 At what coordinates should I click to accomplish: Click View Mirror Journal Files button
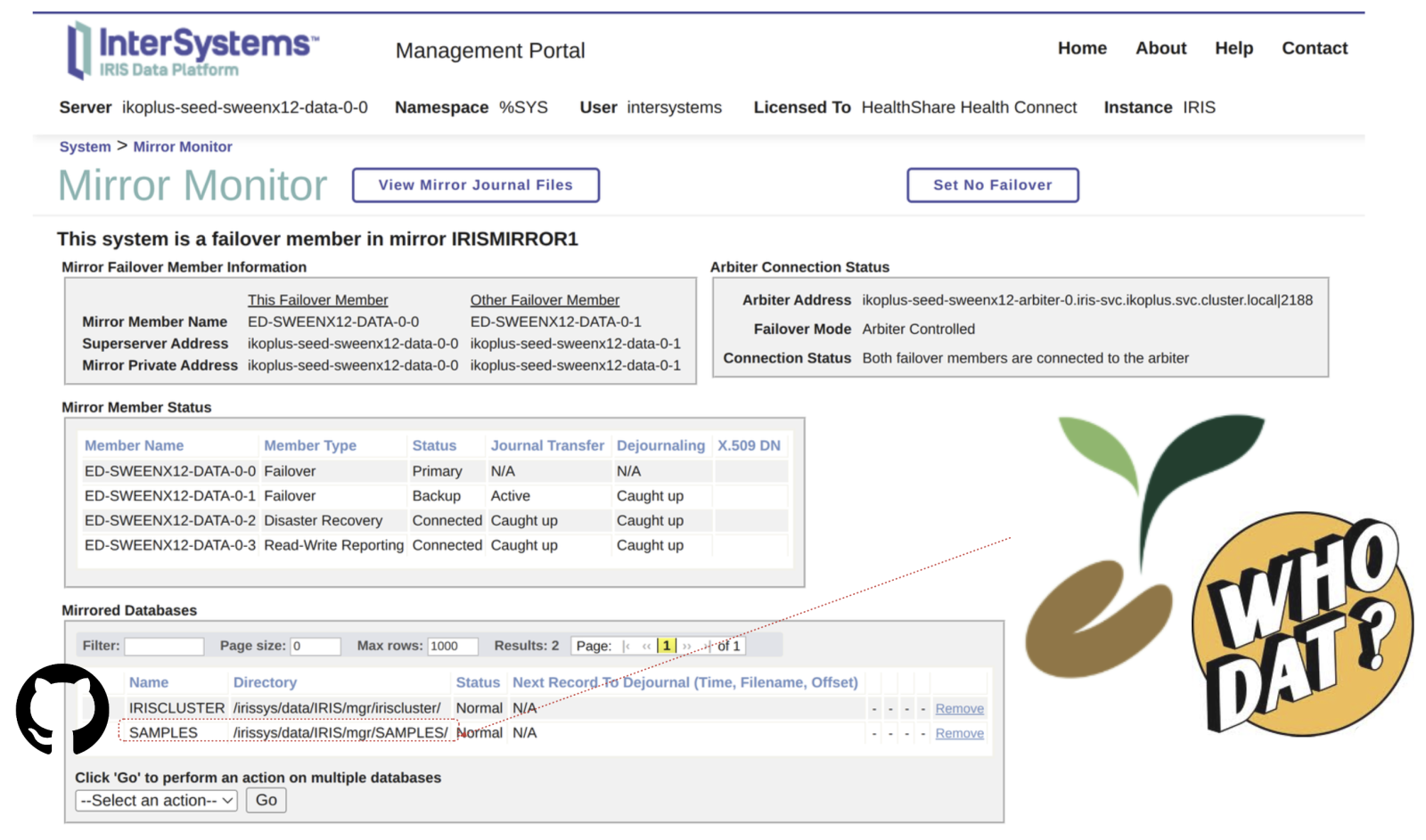(x=475, y=185)
